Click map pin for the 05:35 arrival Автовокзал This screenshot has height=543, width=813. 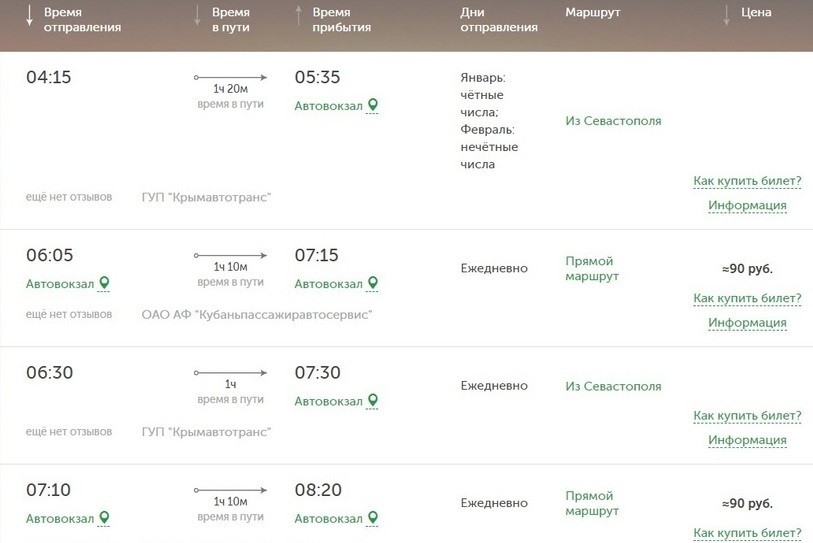tap(373, 105)
